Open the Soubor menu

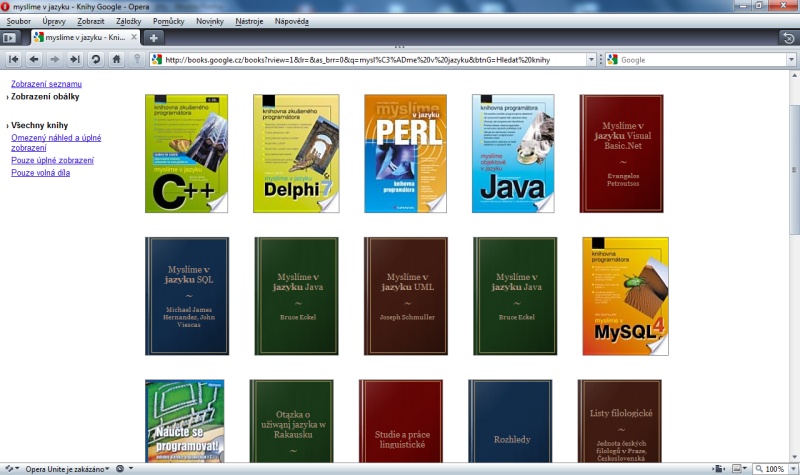click(18, 21)
